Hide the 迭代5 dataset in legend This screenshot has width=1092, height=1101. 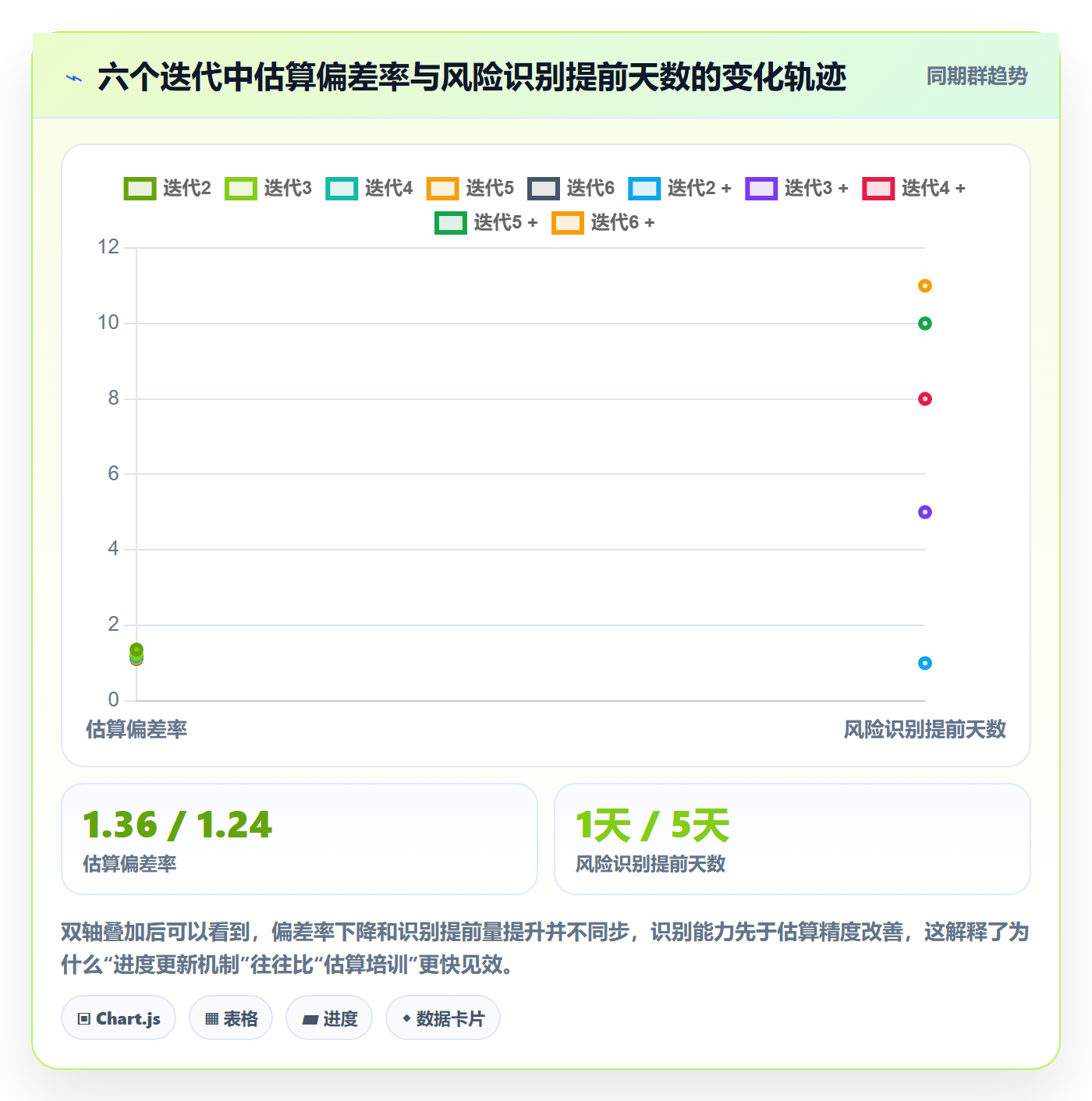click(470, 189)
